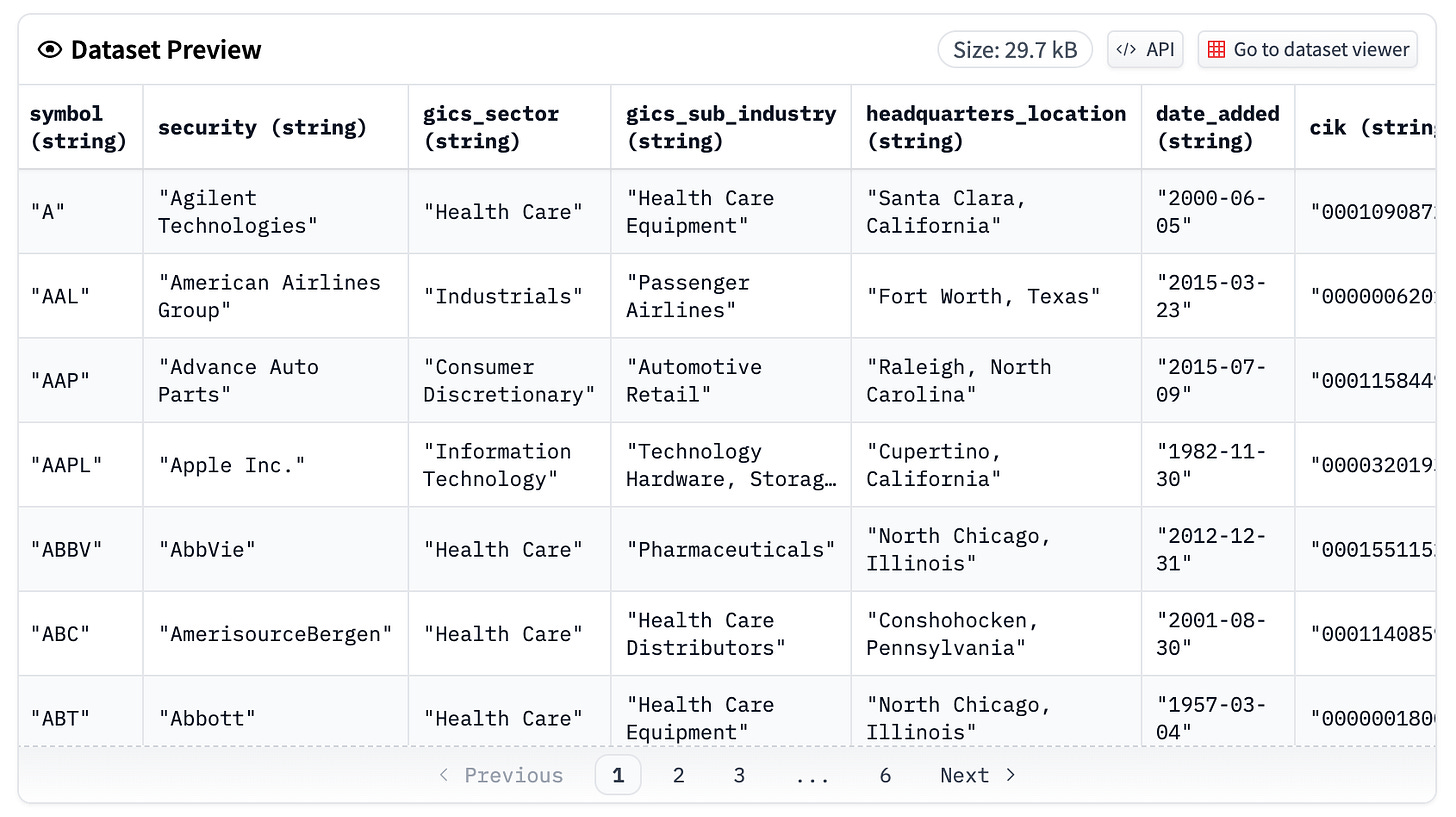
Task: Click the chevron icon next to Next
Action: tap(1009, 775)
